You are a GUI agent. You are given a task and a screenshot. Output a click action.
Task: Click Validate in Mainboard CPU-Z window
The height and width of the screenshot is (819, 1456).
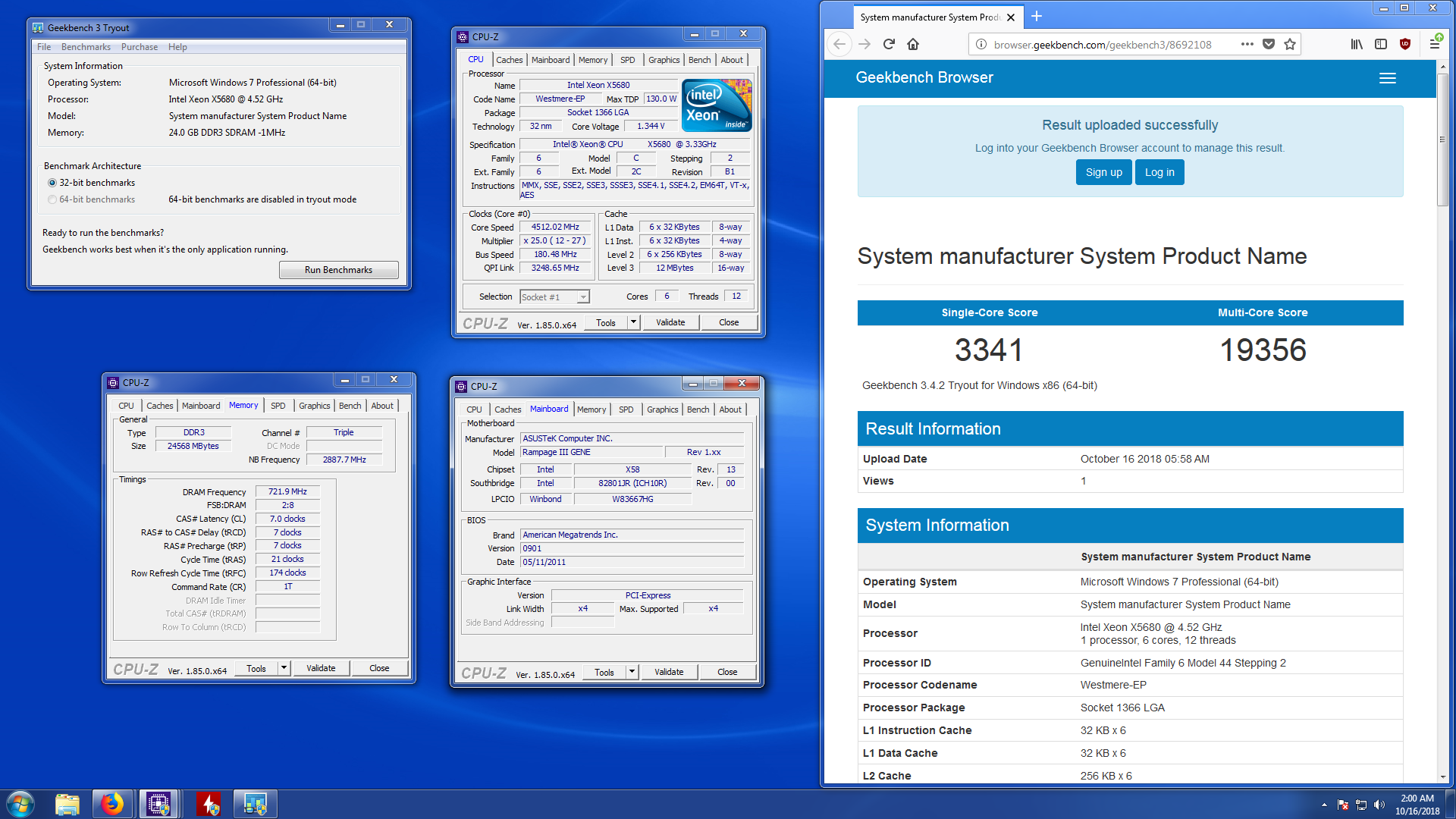coord(669,672)
